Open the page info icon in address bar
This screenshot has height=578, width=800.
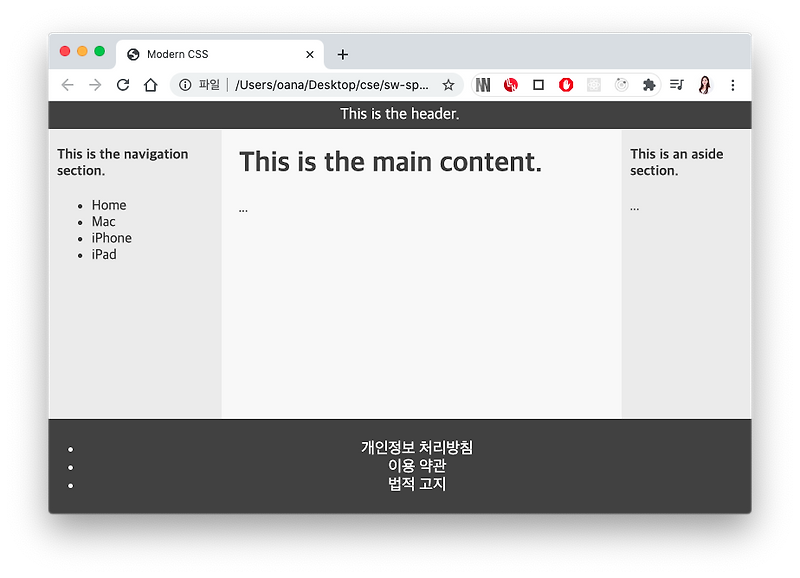click(187, 85)
